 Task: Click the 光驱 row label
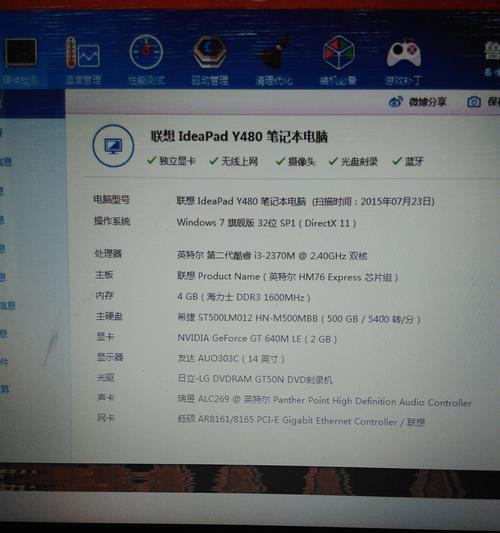point(105,377)
